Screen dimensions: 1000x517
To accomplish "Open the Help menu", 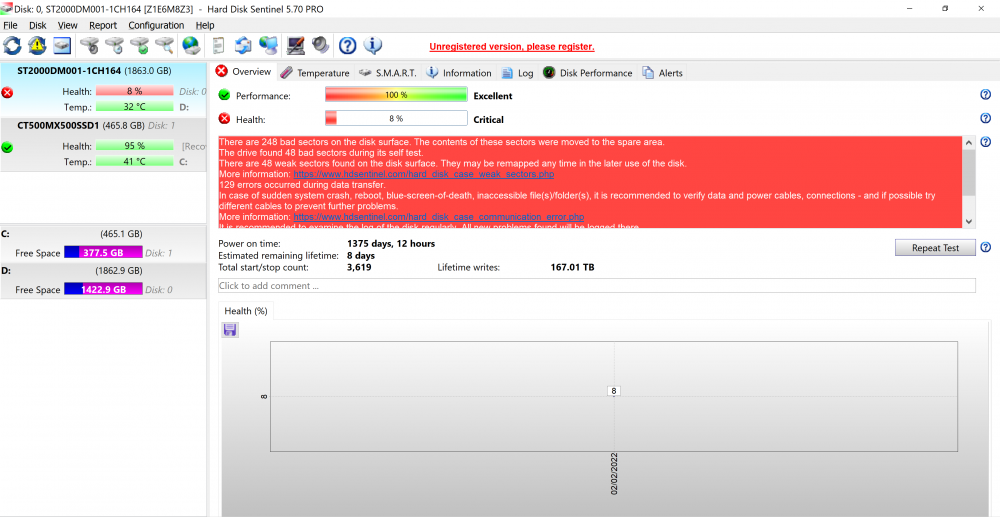I will coord(205,25).
